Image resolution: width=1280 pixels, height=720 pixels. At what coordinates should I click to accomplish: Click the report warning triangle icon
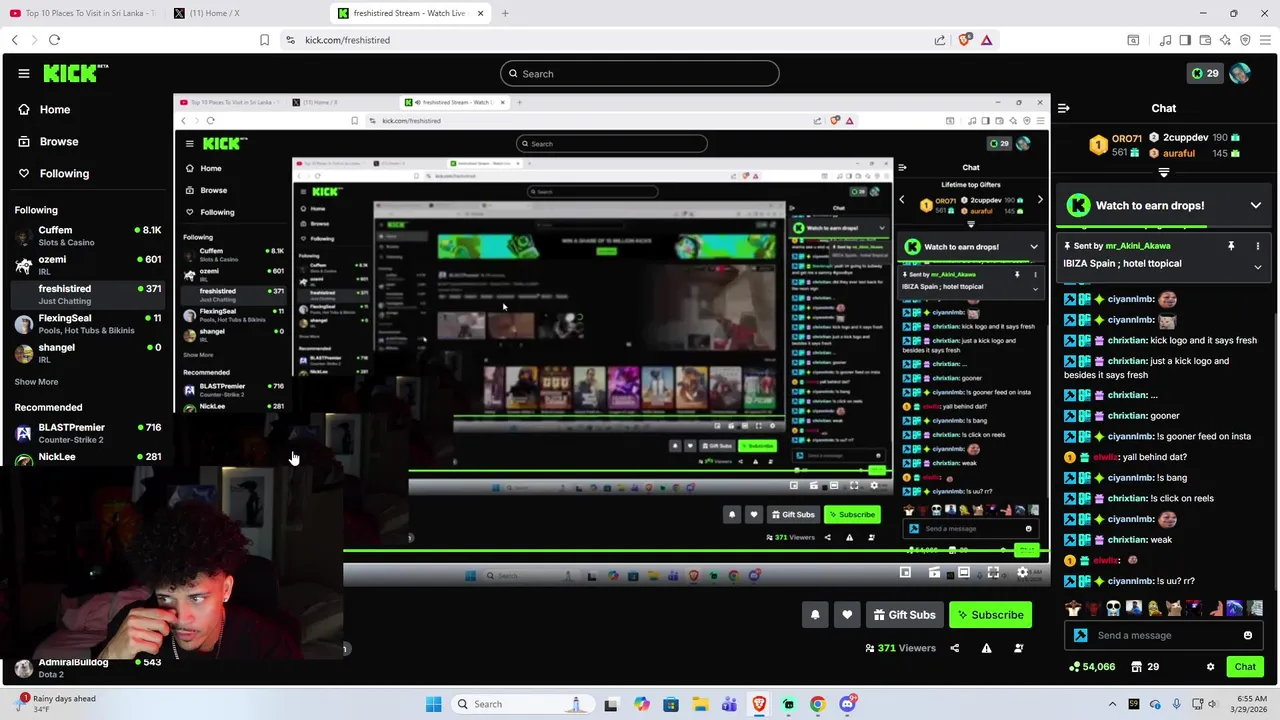tap(987, 648)
